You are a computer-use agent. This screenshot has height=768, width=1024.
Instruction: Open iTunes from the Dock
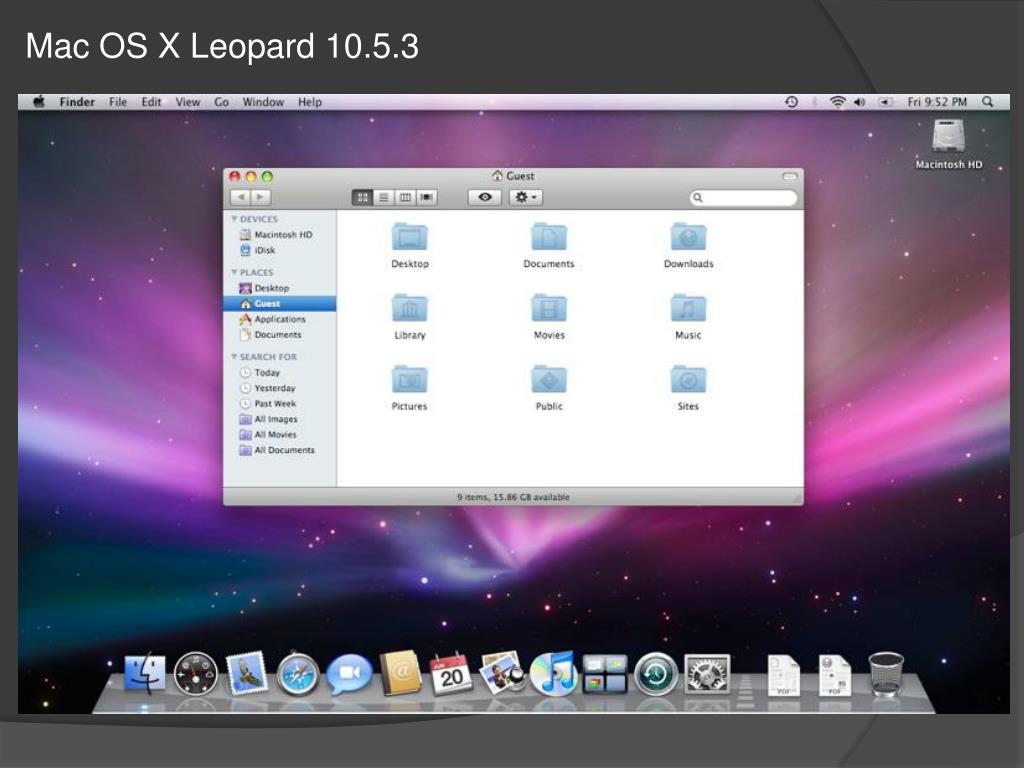tap(553, 673)
